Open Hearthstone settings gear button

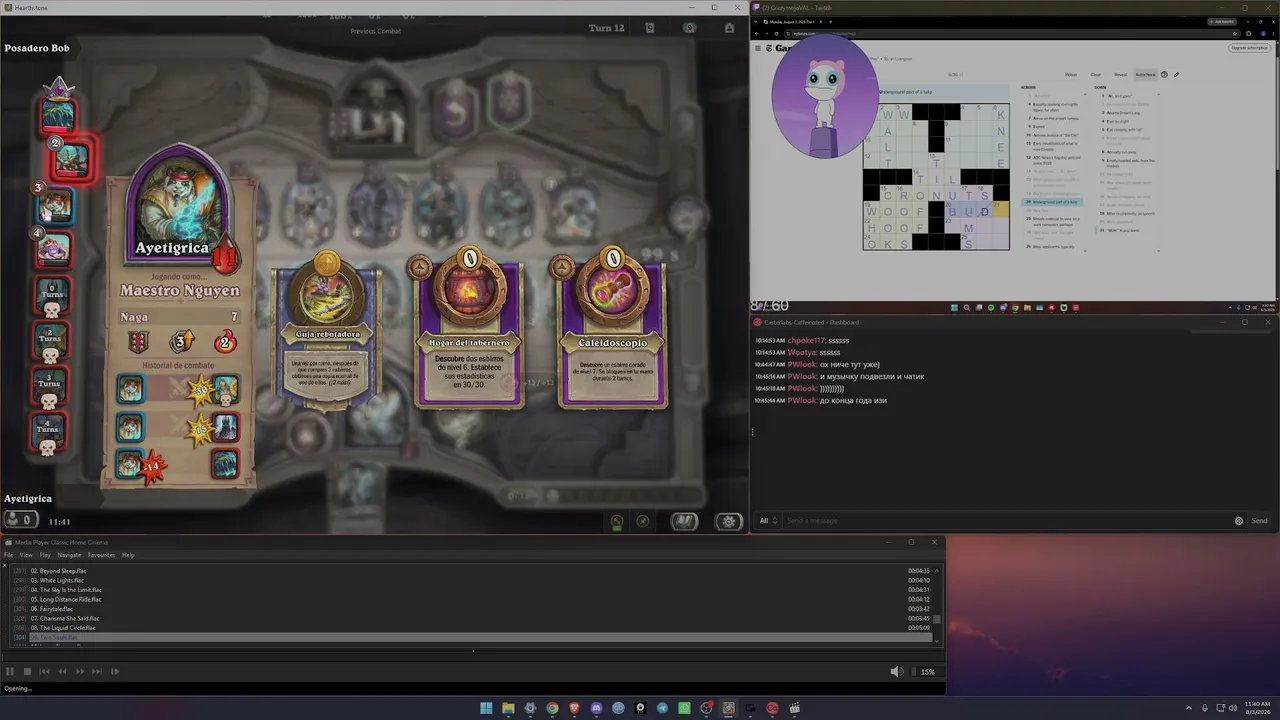(x=729, y=521)
